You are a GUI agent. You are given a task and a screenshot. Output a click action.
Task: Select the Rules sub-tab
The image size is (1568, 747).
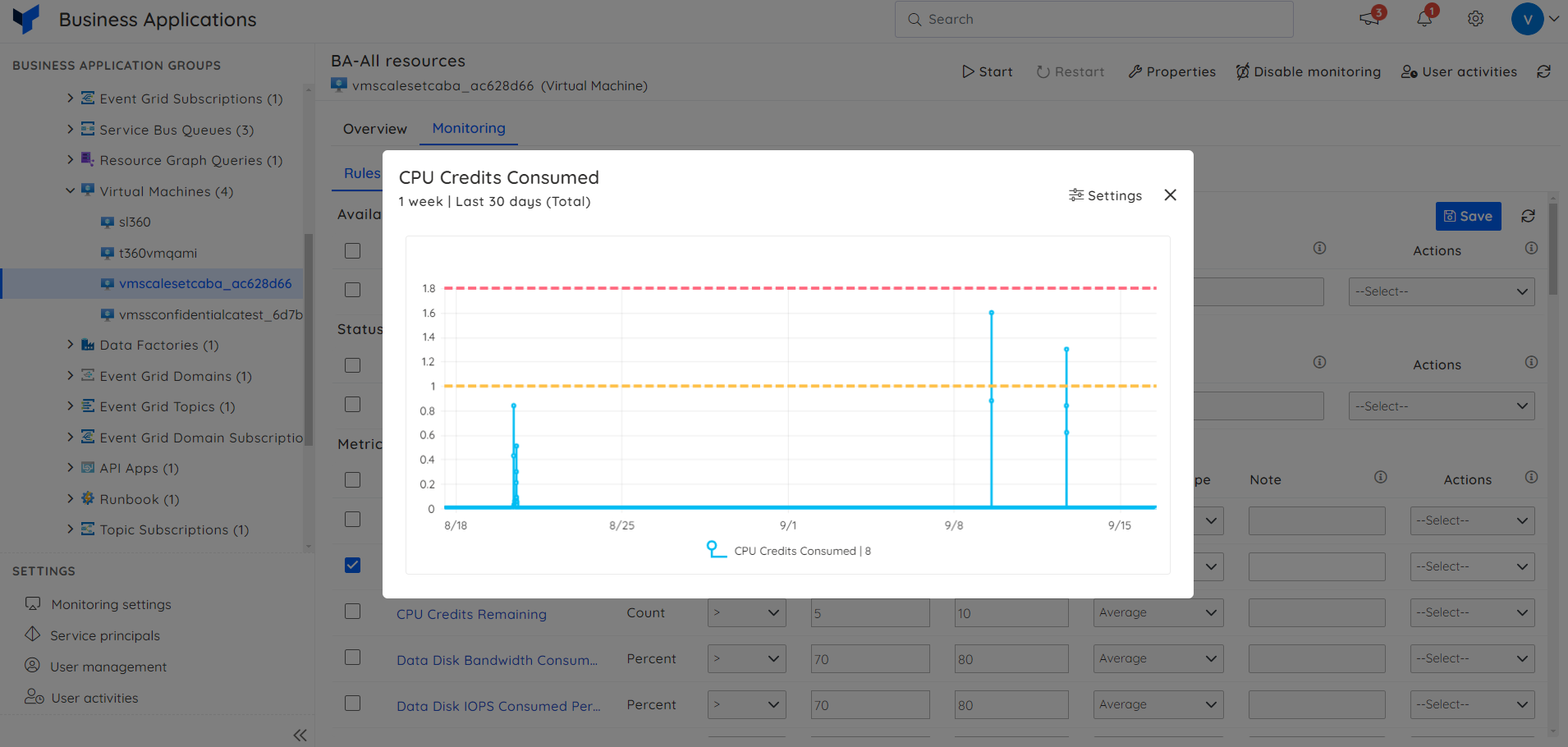tap(362, 173)
